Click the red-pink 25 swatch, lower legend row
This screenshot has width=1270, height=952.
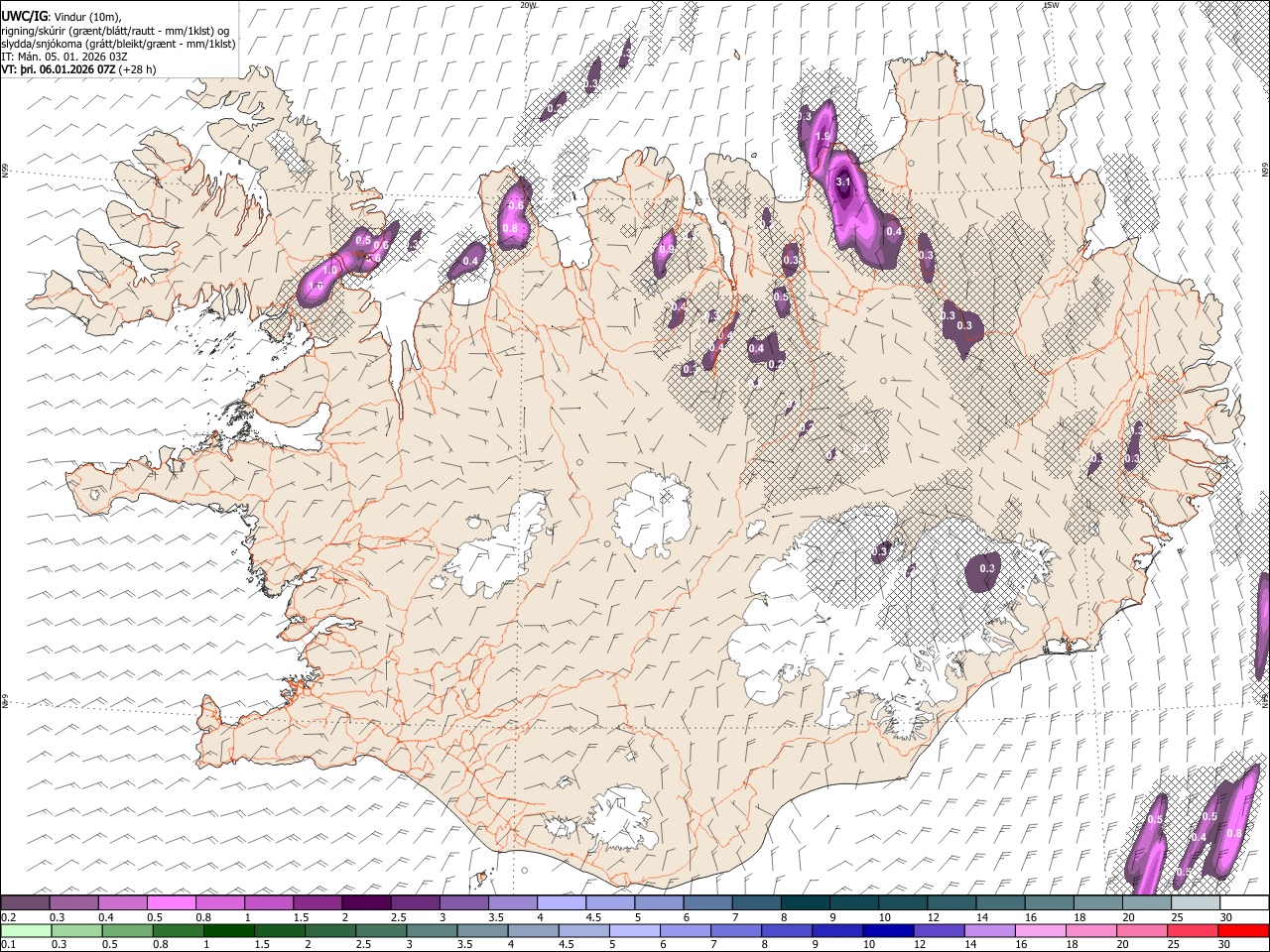point(1192,930)
